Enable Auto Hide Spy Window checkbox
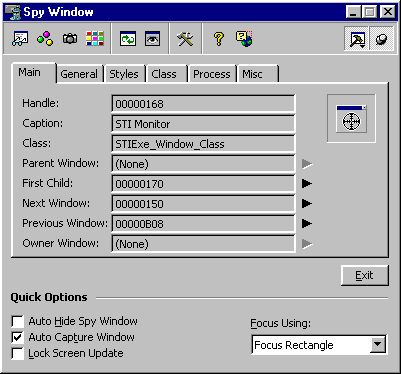 tap(17, 321)
